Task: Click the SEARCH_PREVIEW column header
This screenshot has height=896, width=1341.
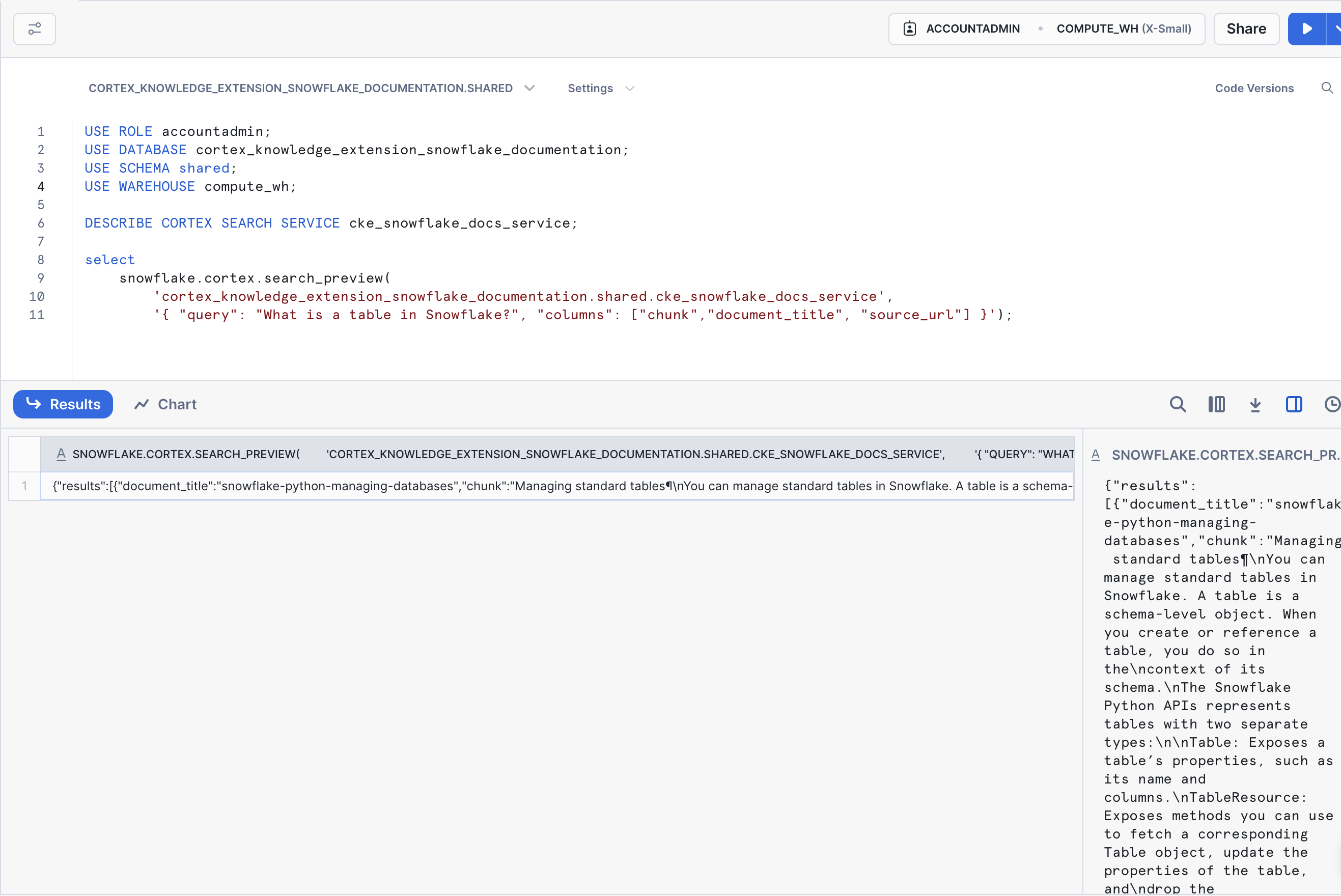Action: click(x=557, y=454)
